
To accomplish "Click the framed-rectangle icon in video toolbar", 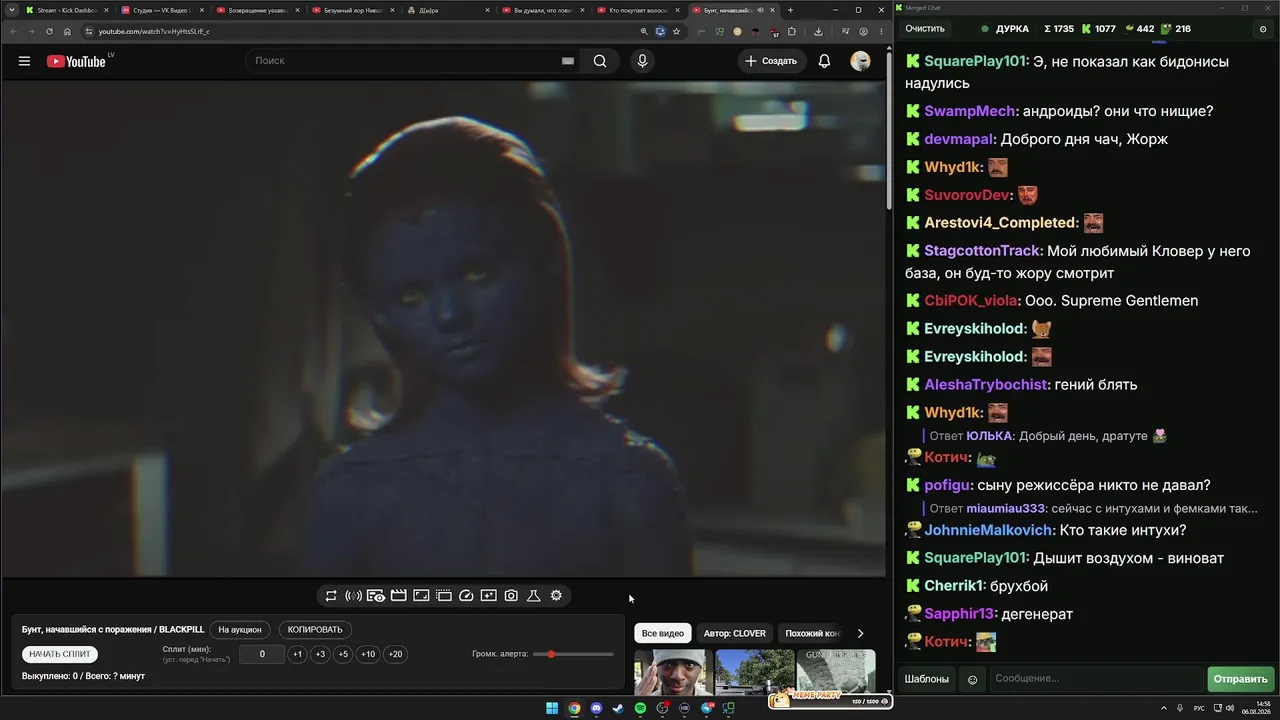I will click(x=421, y=596).
